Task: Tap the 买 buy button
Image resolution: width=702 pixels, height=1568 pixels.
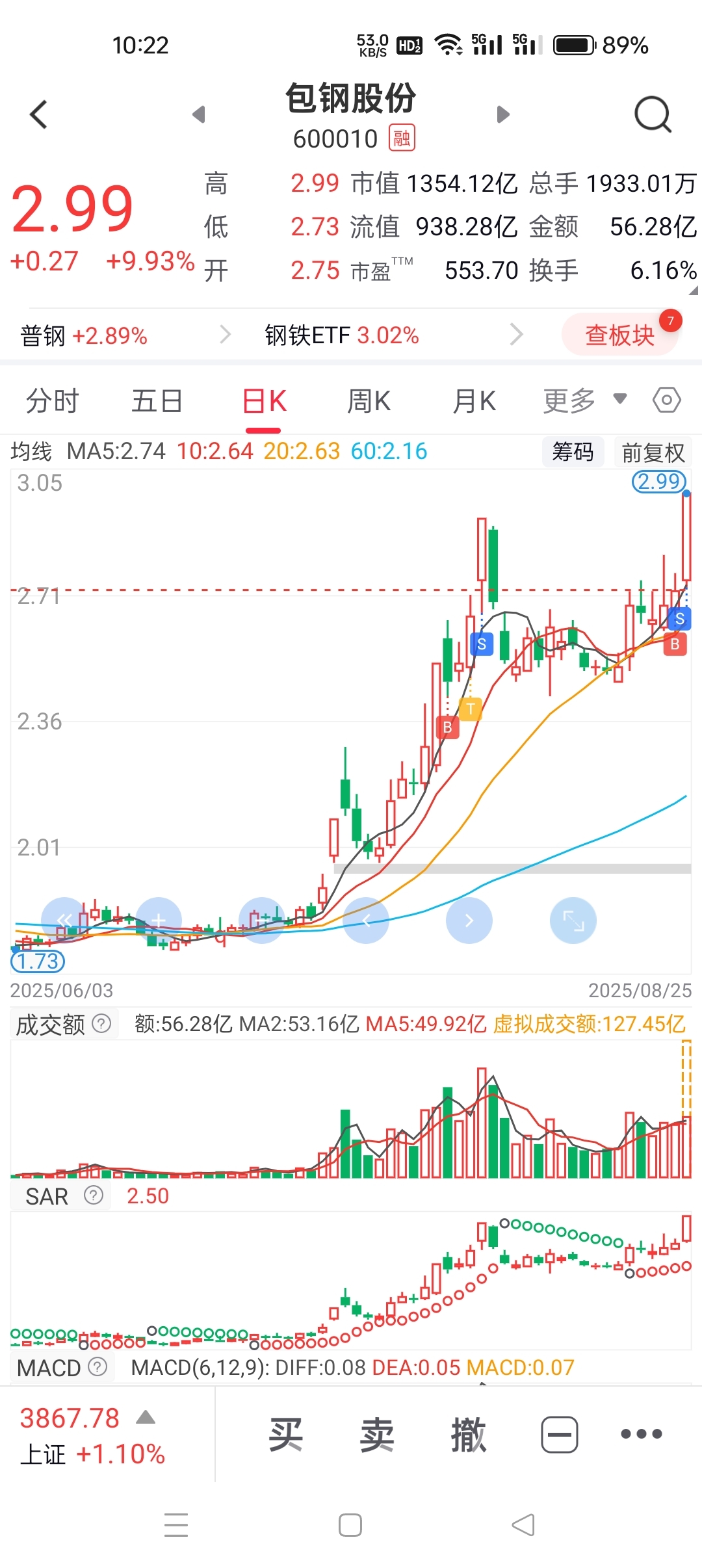Action: 286,1435
